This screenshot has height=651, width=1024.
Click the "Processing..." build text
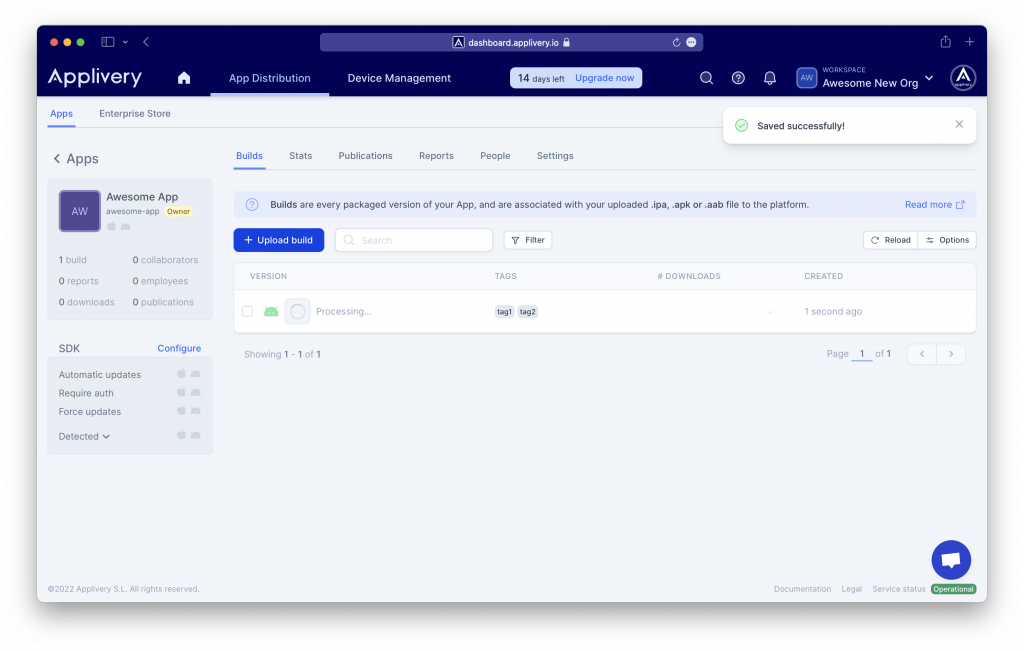(x=344, y=311)
